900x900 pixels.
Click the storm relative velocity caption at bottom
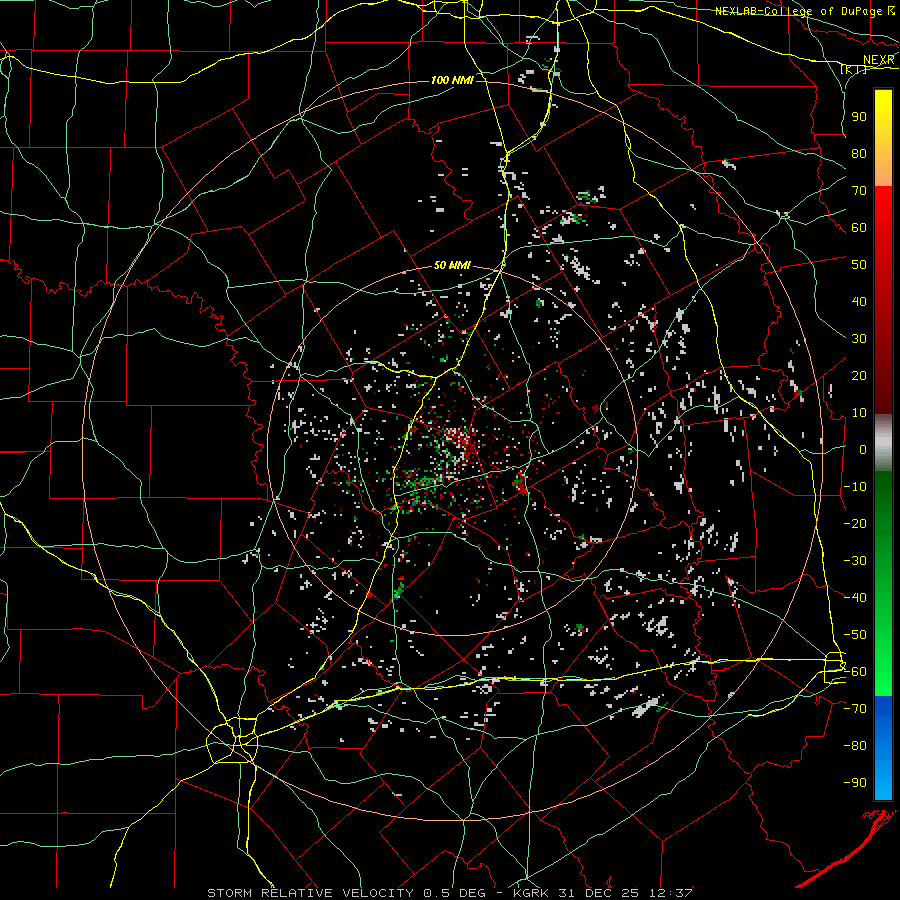click(x=449, y=893)
